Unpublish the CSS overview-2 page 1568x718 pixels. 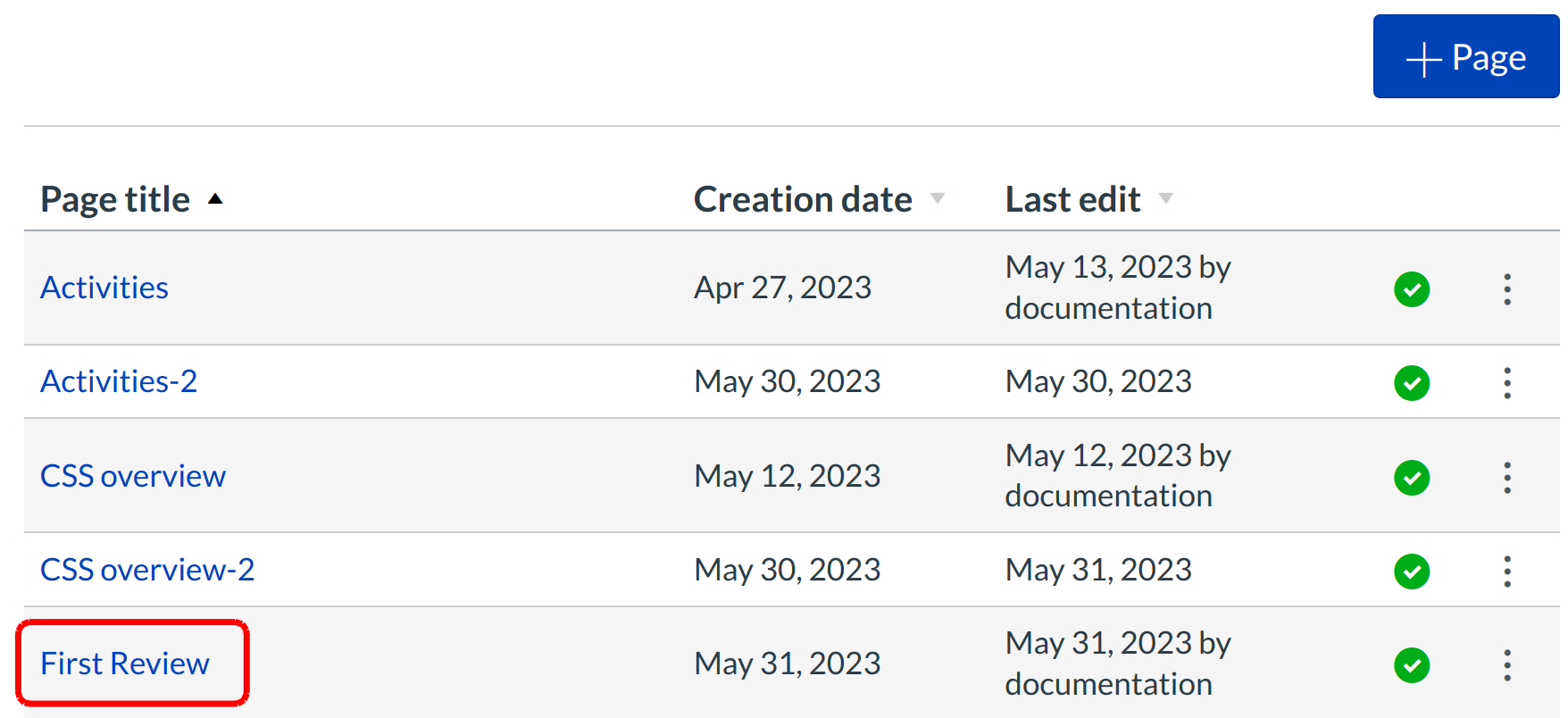[1412, 572]
